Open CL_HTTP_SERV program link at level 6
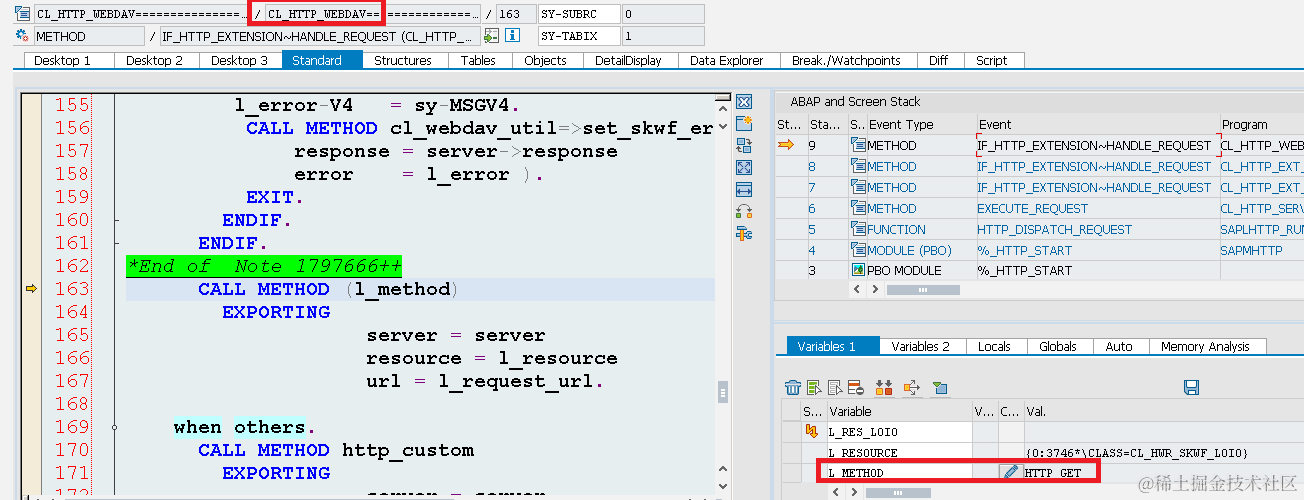Viewport: 1304px width, 500px height. [x=1262, y=208]
